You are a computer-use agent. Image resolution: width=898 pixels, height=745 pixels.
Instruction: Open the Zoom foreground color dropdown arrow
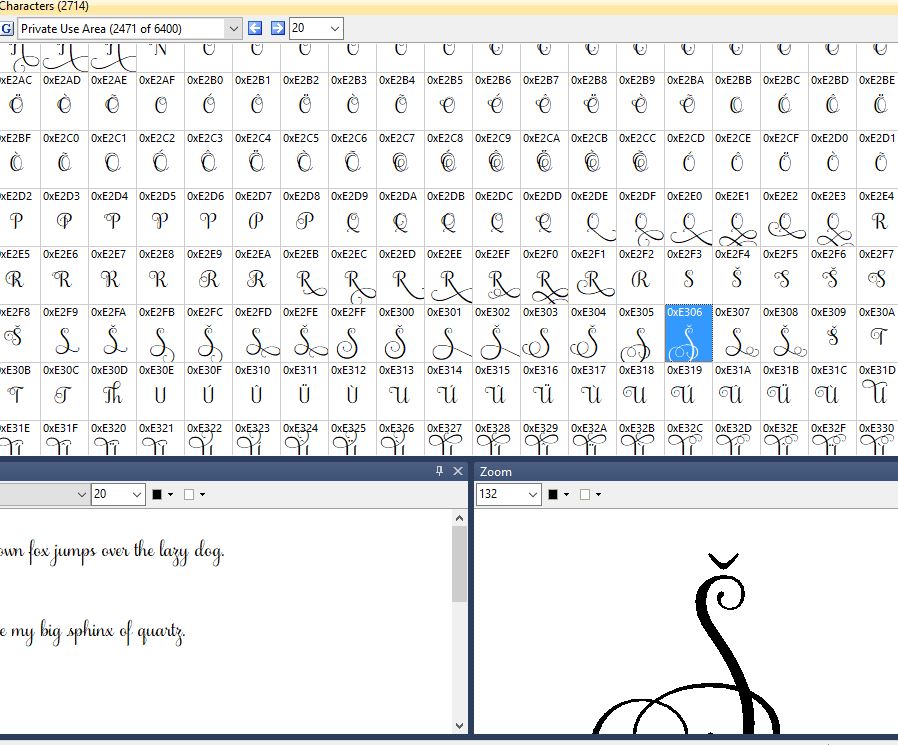click(566, 495)
